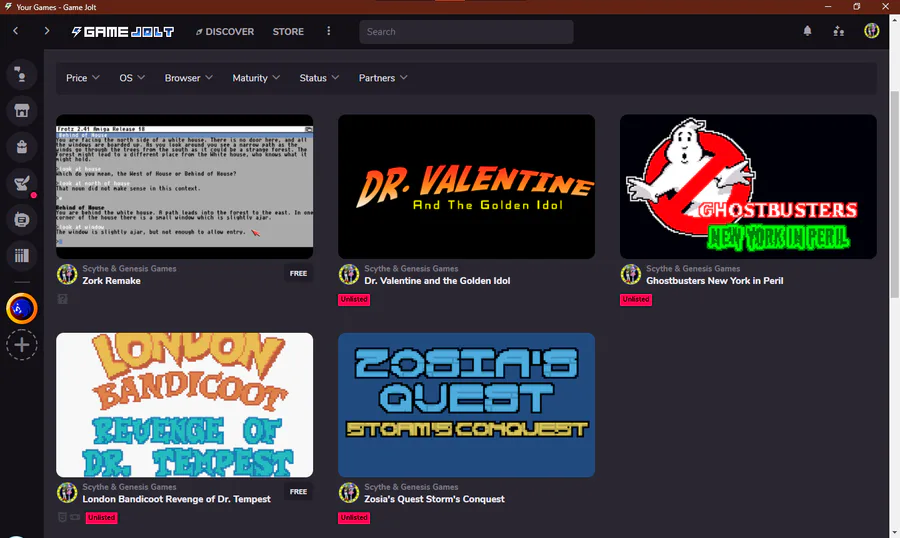Image resolution: width=900 pixels, height=538 pixels.
Task: Open Zork Remake game thumbnail
Action: click(184, 187)
